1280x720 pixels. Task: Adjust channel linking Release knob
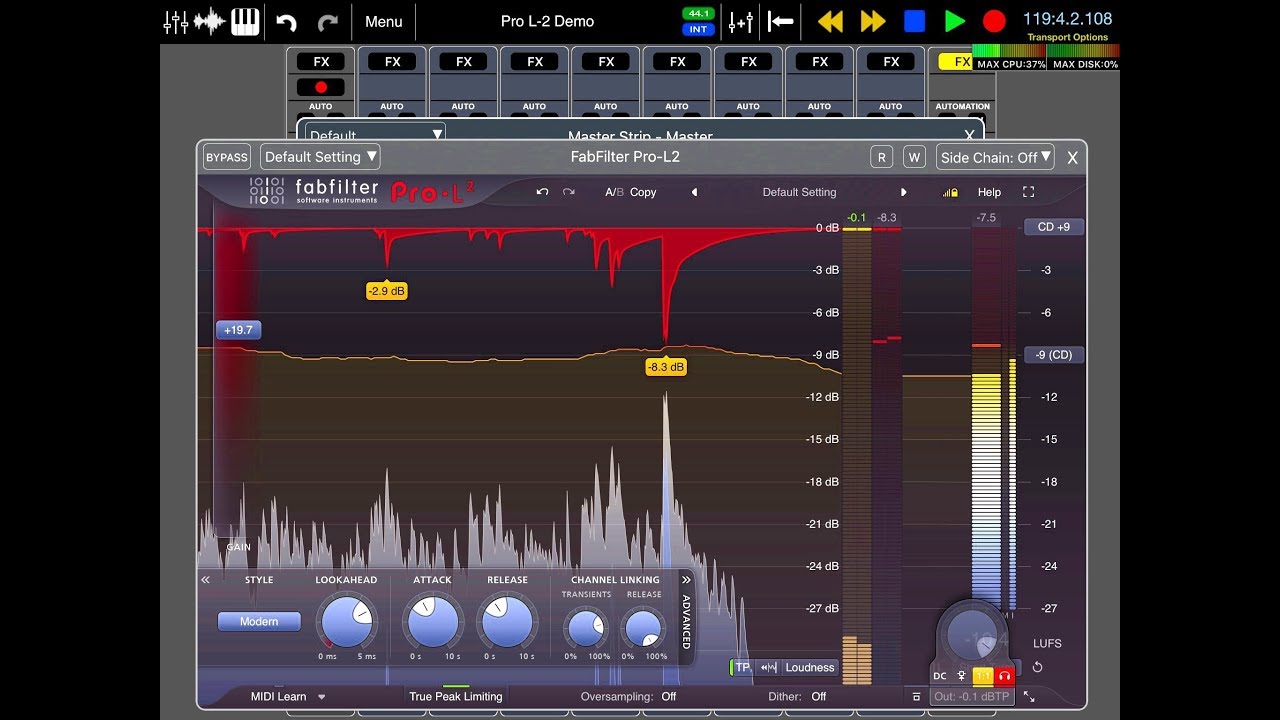642,628
